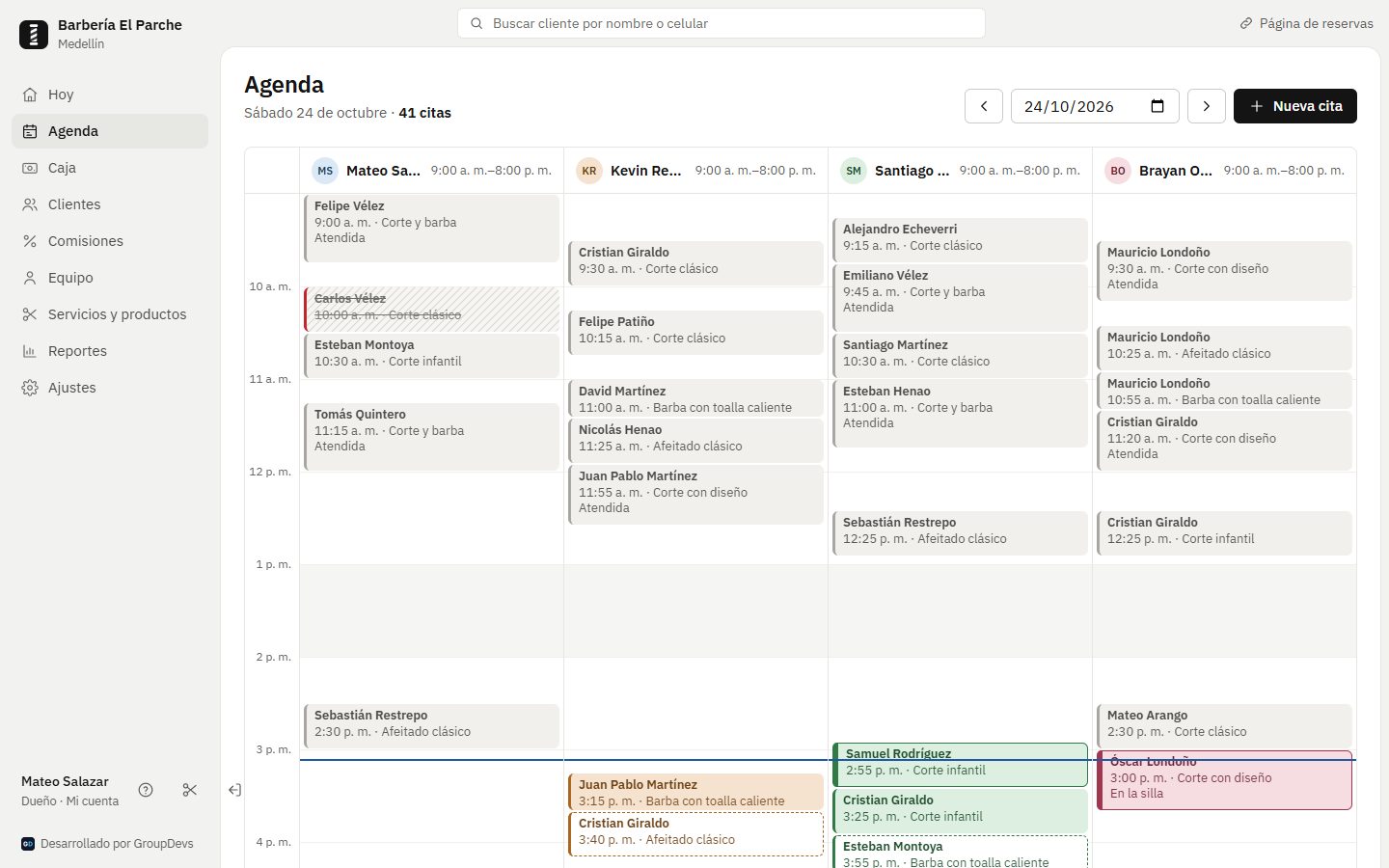Go to the next day
Image resolution: width=1389 pixels, height=868 pixels.
click(x=1207, y=106)
